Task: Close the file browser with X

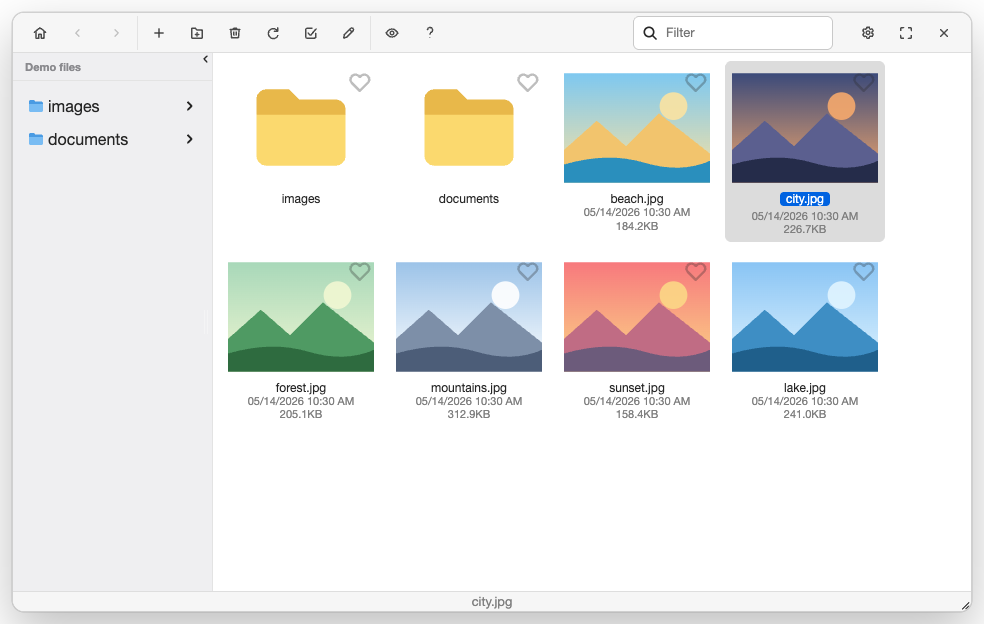Action: (x=944, y=33)
